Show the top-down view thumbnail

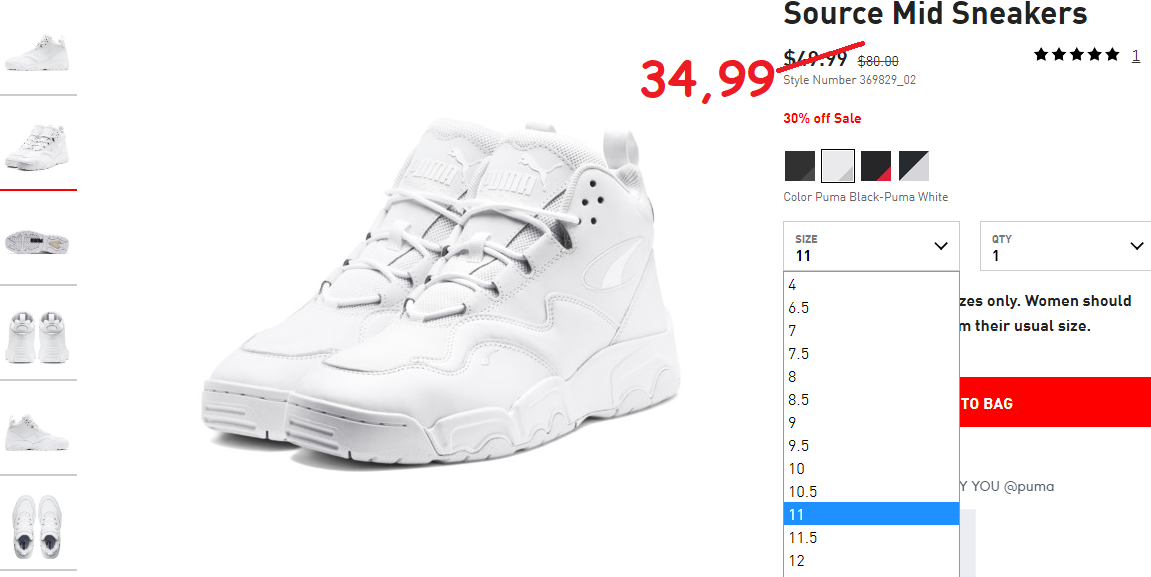click(37, 527)
